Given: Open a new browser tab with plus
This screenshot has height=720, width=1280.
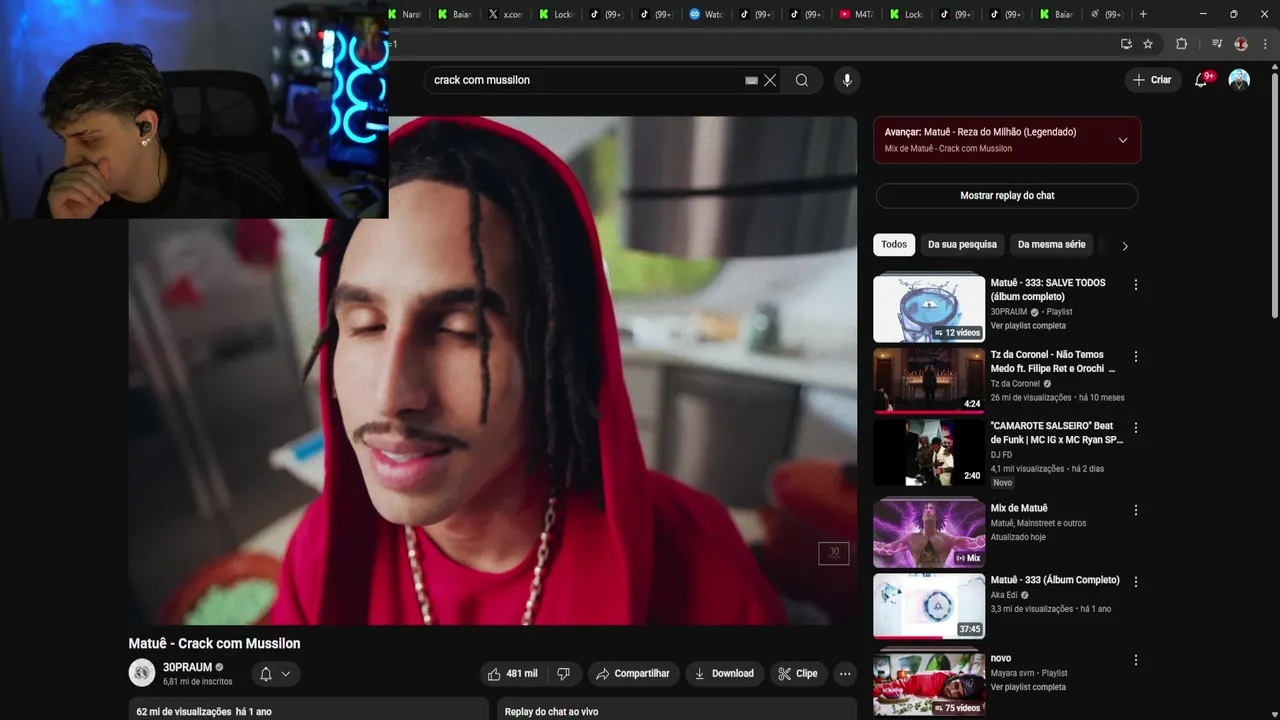Looking at the screenshot, I should point(1143,14).
